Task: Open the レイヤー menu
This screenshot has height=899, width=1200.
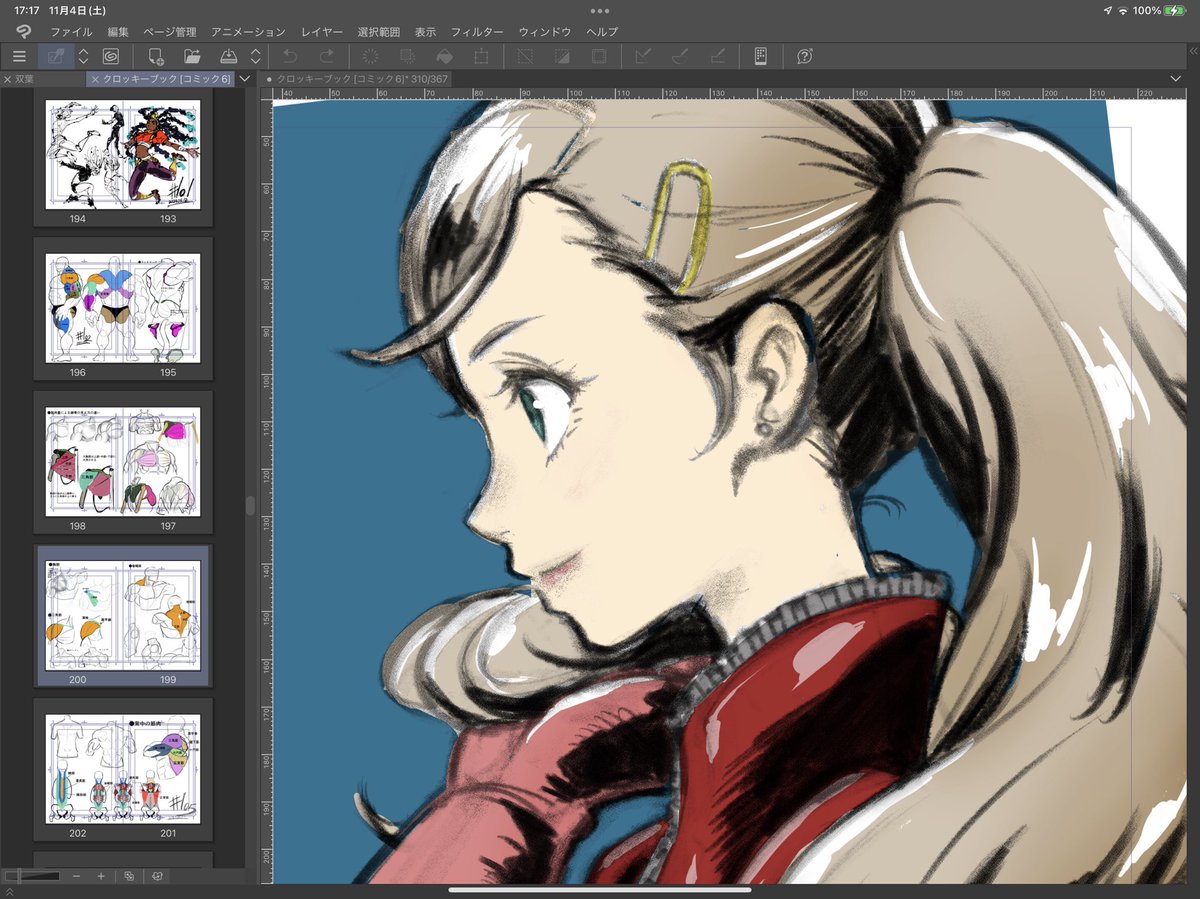Action: point(322,32)
